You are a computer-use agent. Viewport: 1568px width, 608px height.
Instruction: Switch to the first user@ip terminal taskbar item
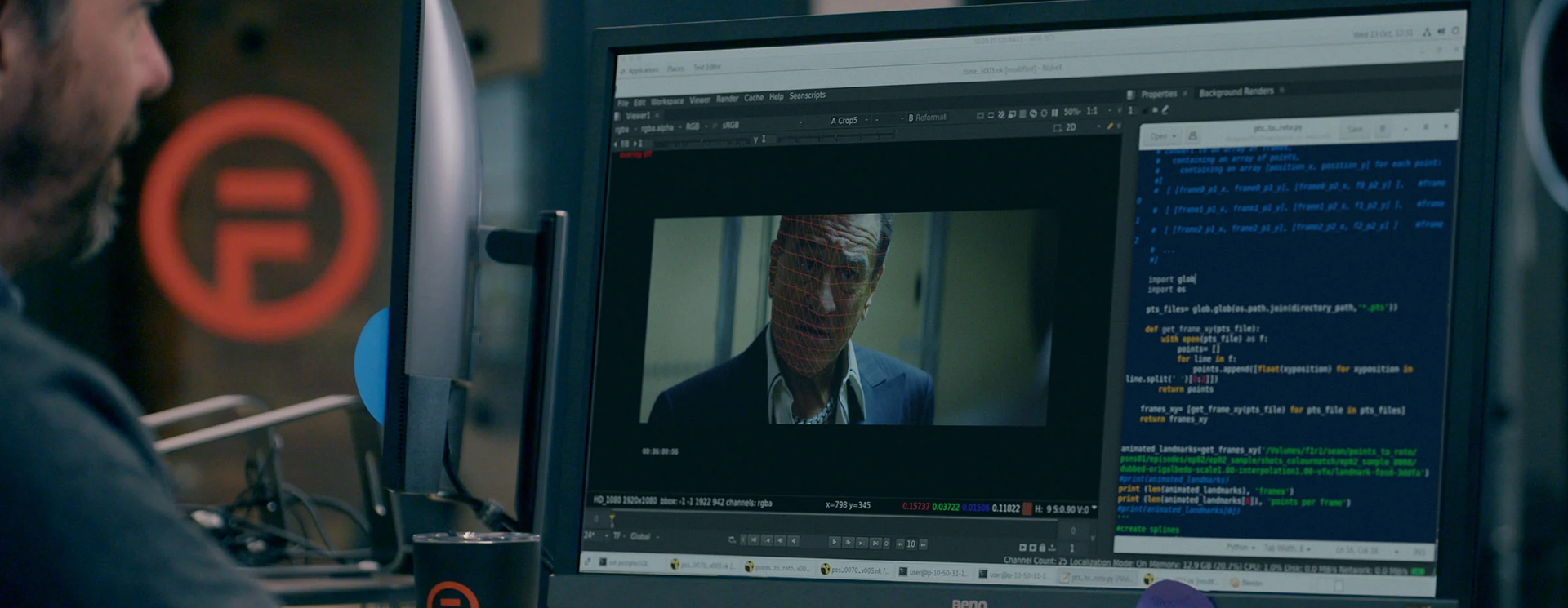click(933, 572)
